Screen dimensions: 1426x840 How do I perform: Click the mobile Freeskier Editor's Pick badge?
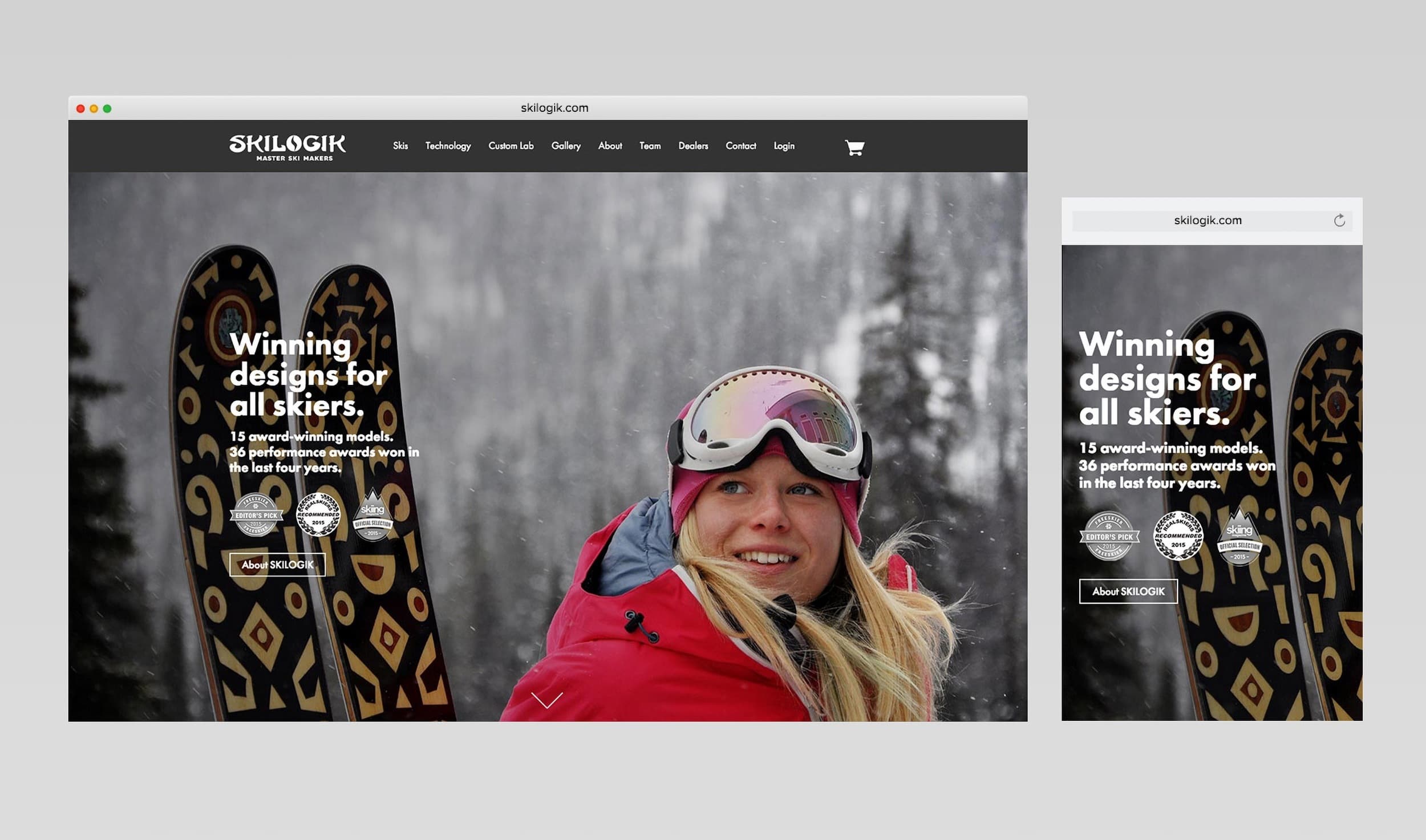click(x=1109, y=537)
